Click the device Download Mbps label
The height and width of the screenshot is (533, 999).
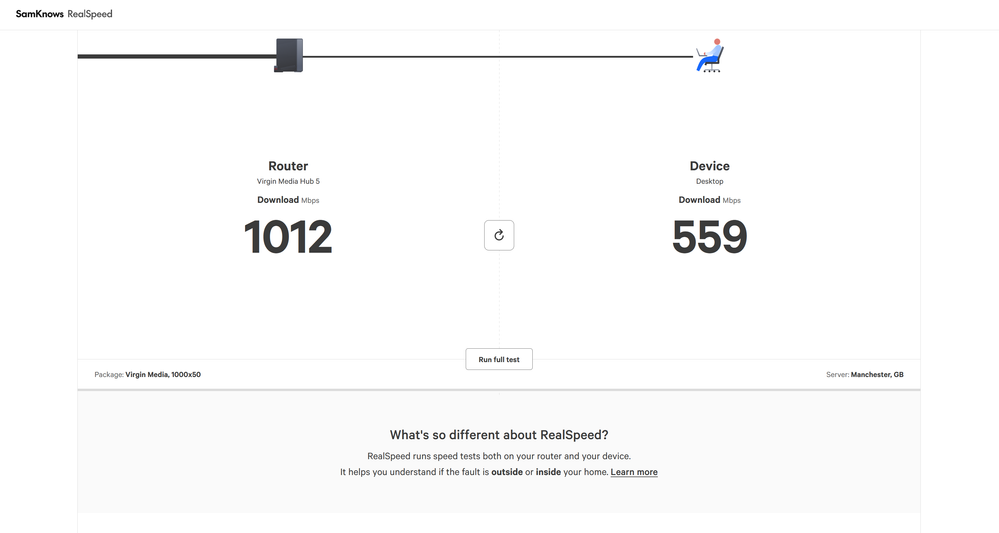[709, 200]
